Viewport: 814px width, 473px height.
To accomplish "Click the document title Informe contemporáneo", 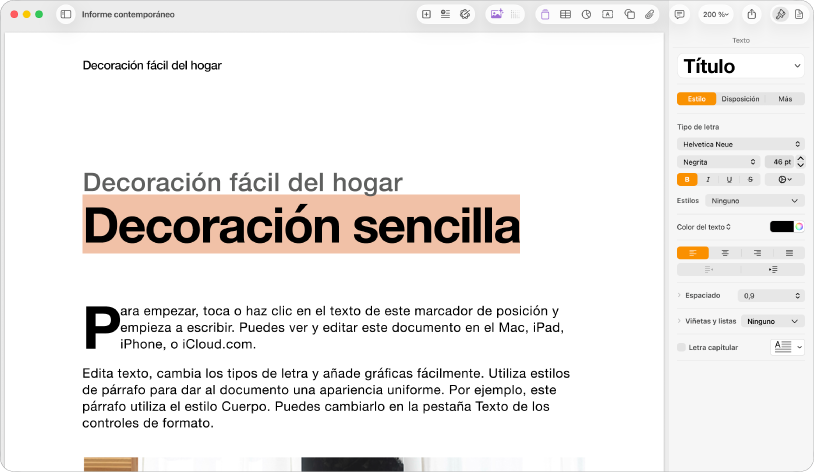I will pyautogui.click(x=128, y=15).
